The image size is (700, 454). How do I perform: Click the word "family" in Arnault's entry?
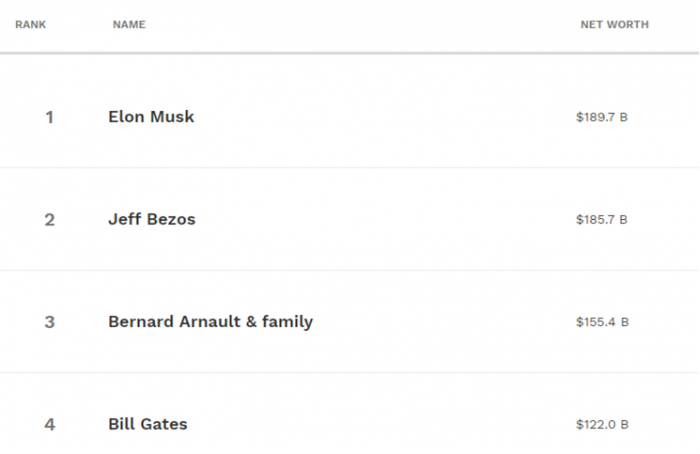click(287, 322)
